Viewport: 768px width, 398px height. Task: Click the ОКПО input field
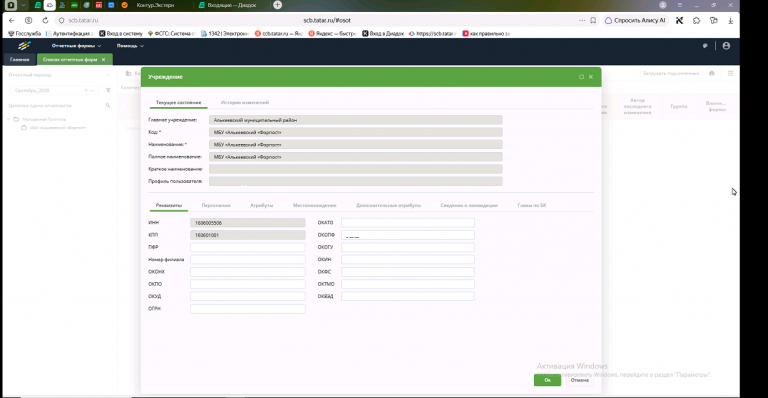(x=248, y=284)
